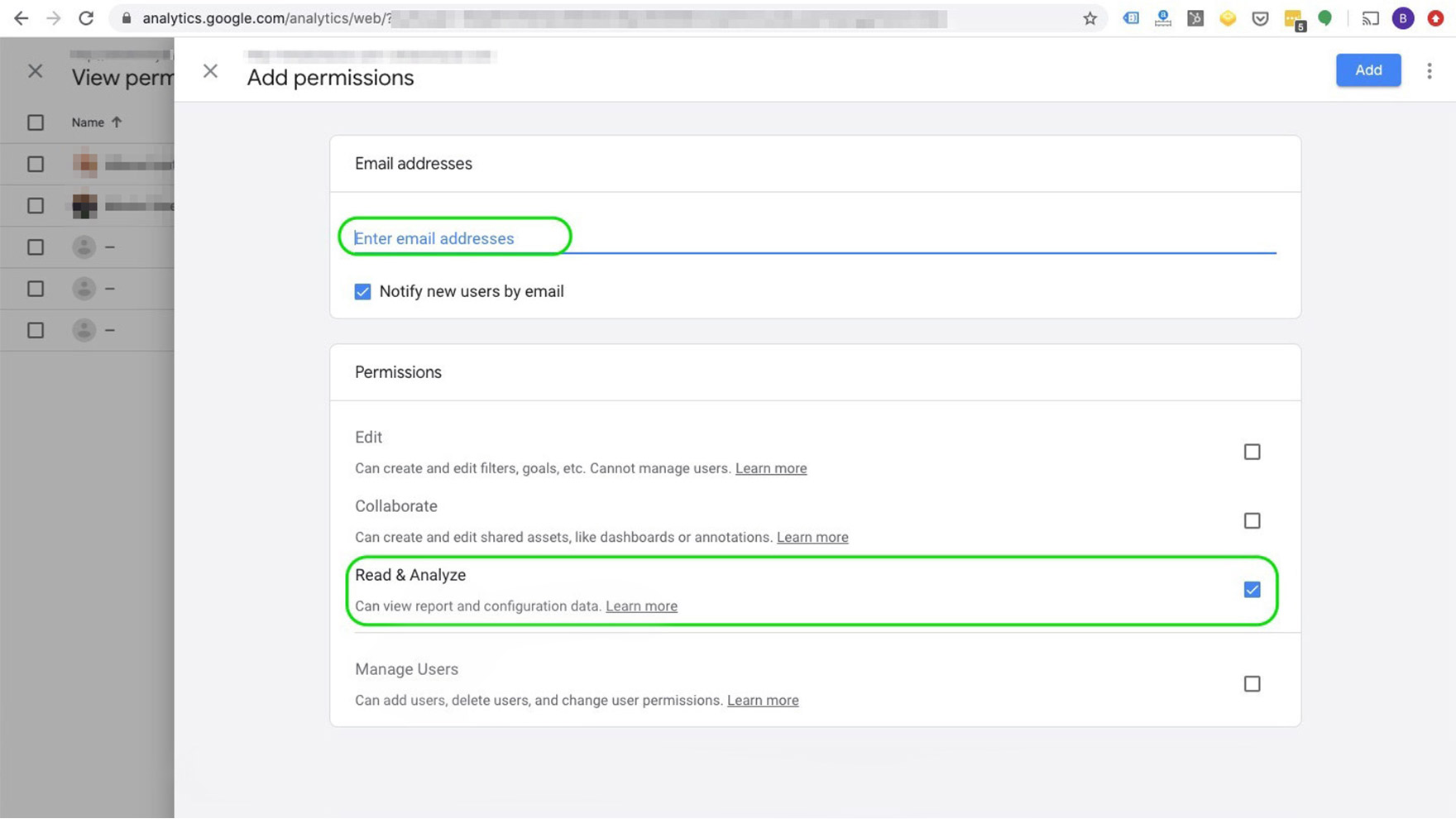Open Learn more link for Edit permission
Image resolution: width=1456 pixels, height=819 pixels.
point(770,468)
